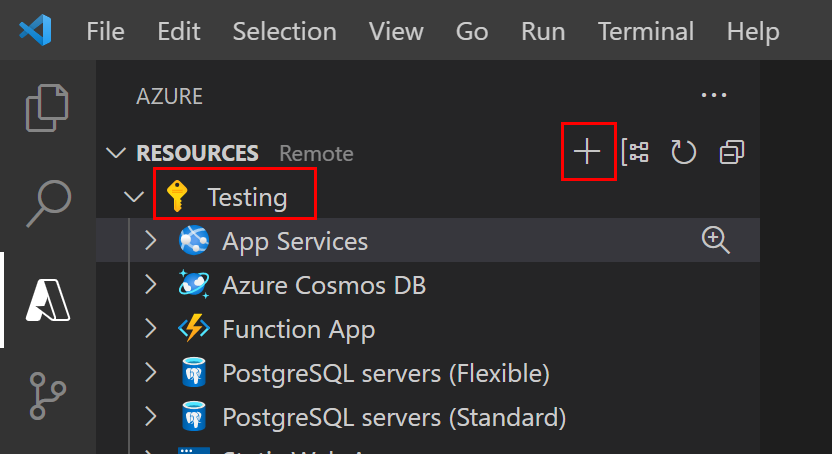Open the Azure panel more actions menu
Screen dimensions: 832x454
tap(714, 96)
